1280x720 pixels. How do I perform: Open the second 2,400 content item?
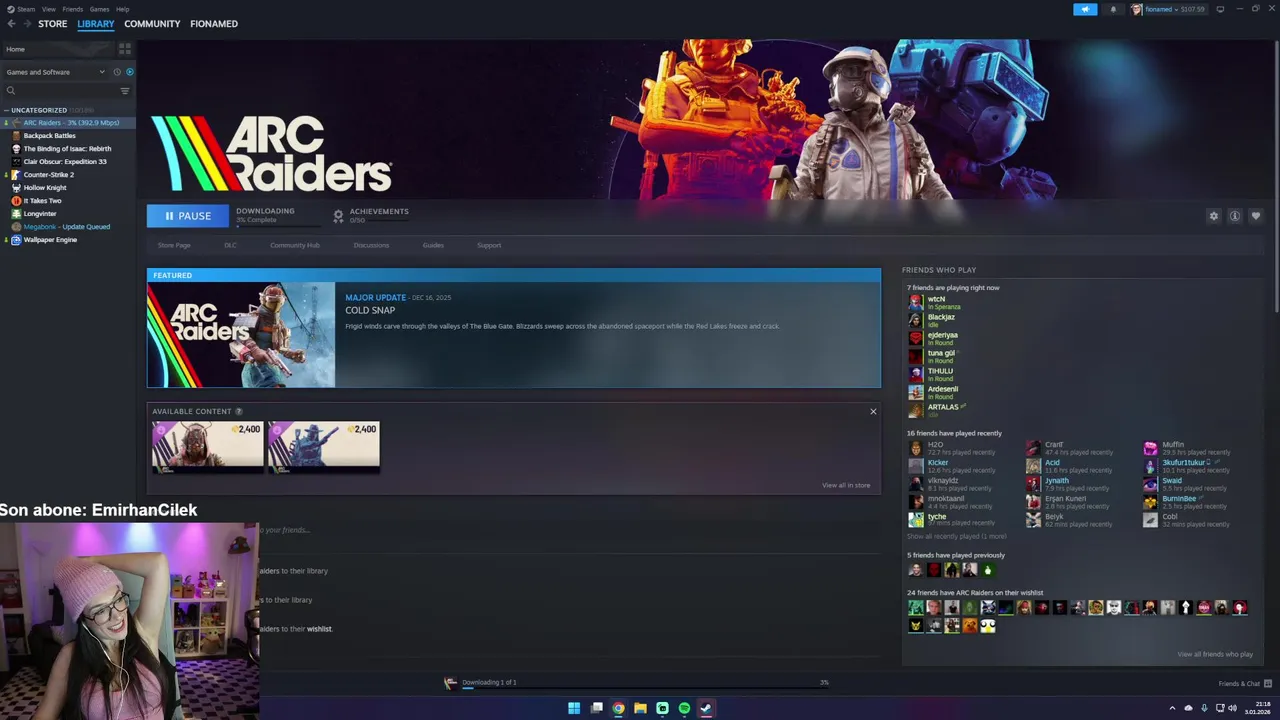[x=323, y=447]
